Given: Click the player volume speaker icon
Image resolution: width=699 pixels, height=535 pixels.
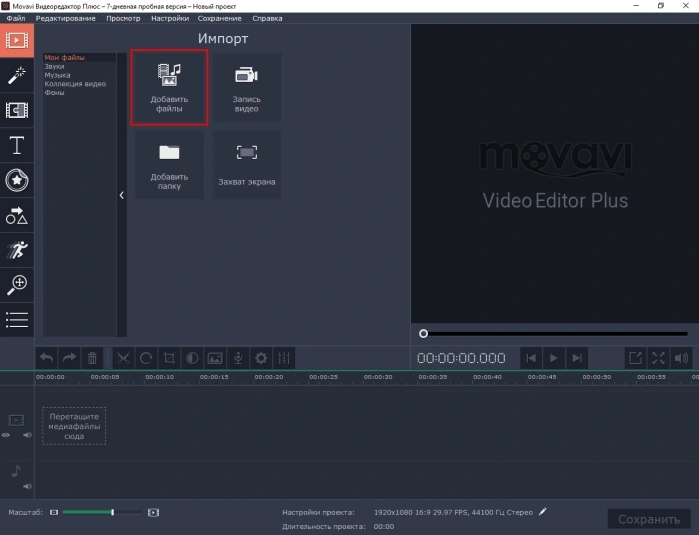Looking at the screenshot, I should [x=681, y=358].
